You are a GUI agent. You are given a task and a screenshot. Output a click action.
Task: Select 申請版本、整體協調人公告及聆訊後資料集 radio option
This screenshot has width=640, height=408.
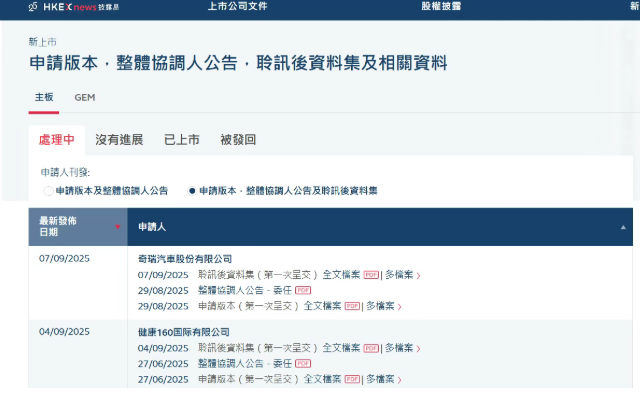point(192,191)
